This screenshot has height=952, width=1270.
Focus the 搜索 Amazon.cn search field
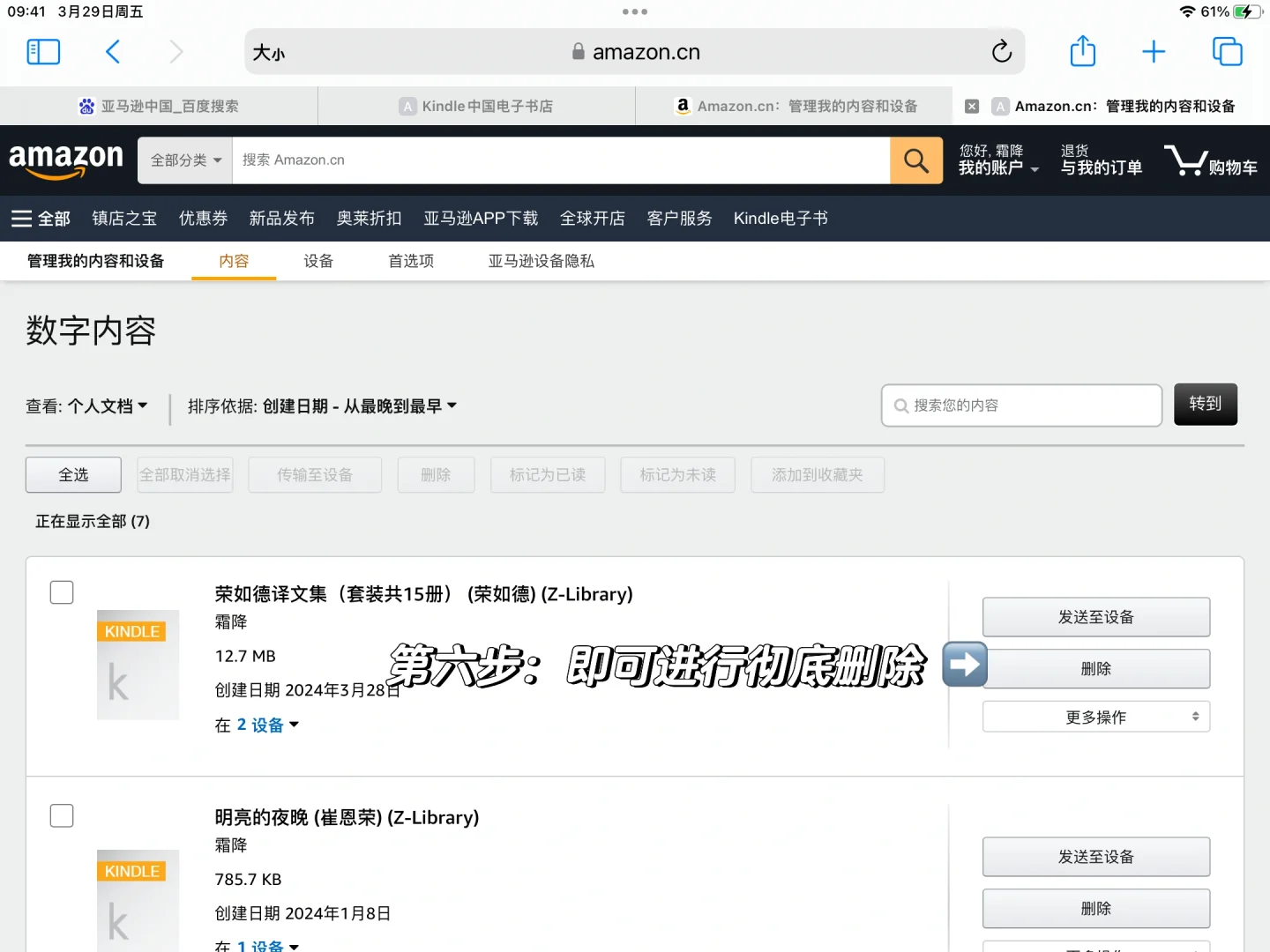pos(561,160)
